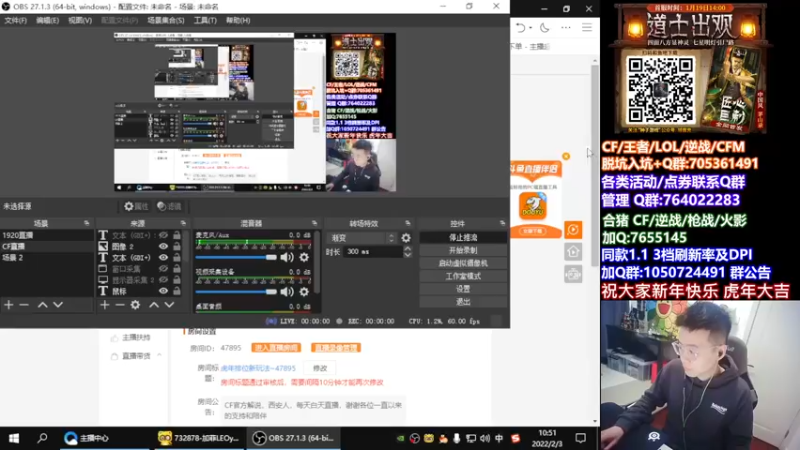Viewport: 800px width, 450px height.
Task: Open Windows Start button on taskbar
Action: pos(14,438)
